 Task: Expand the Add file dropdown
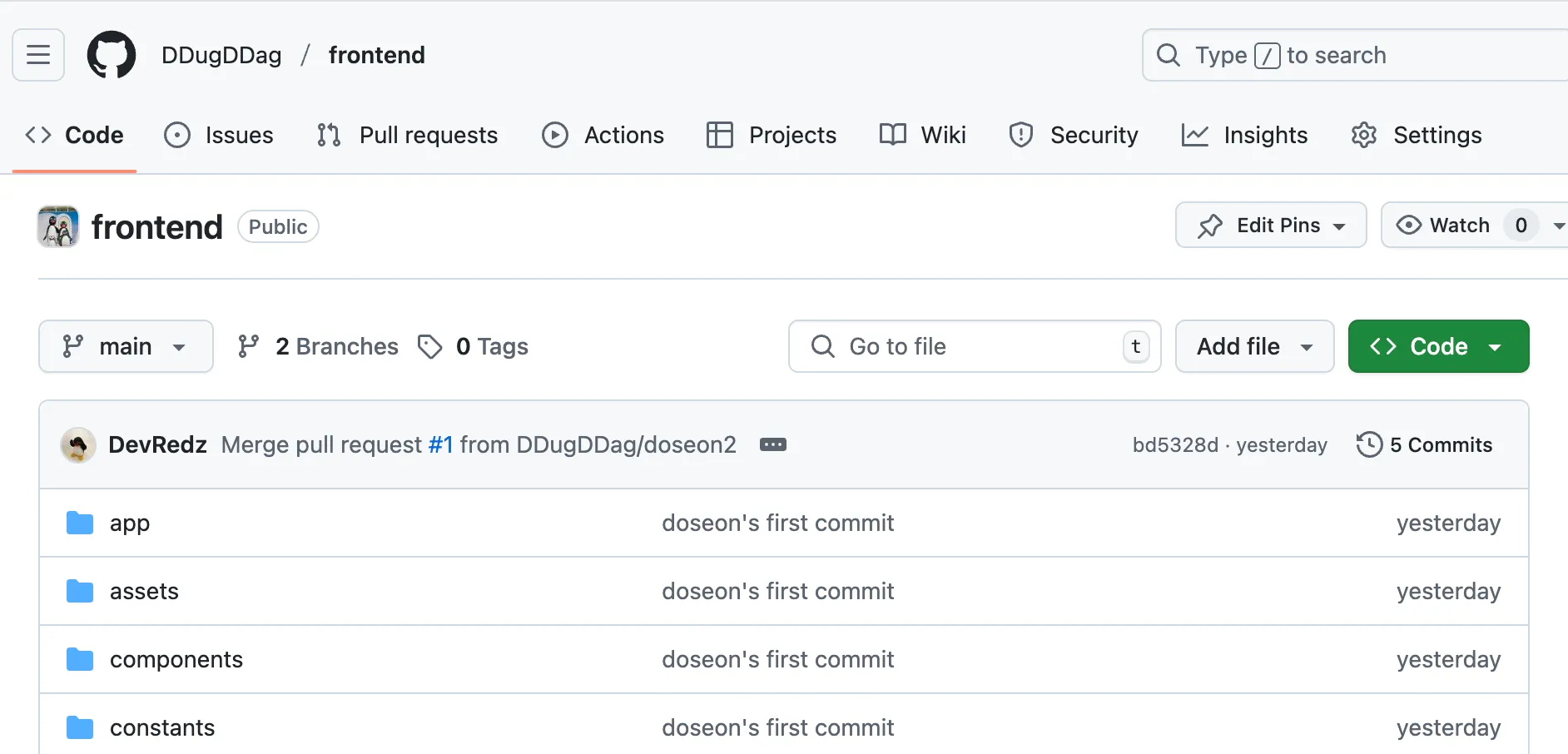pyautogui.click(x=1254, y=346)
